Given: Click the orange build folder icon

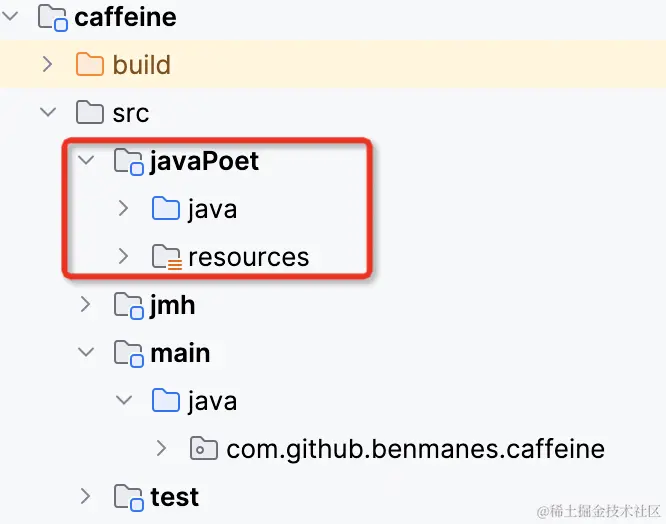Looking at the screenshot, I should pos(90,65).
